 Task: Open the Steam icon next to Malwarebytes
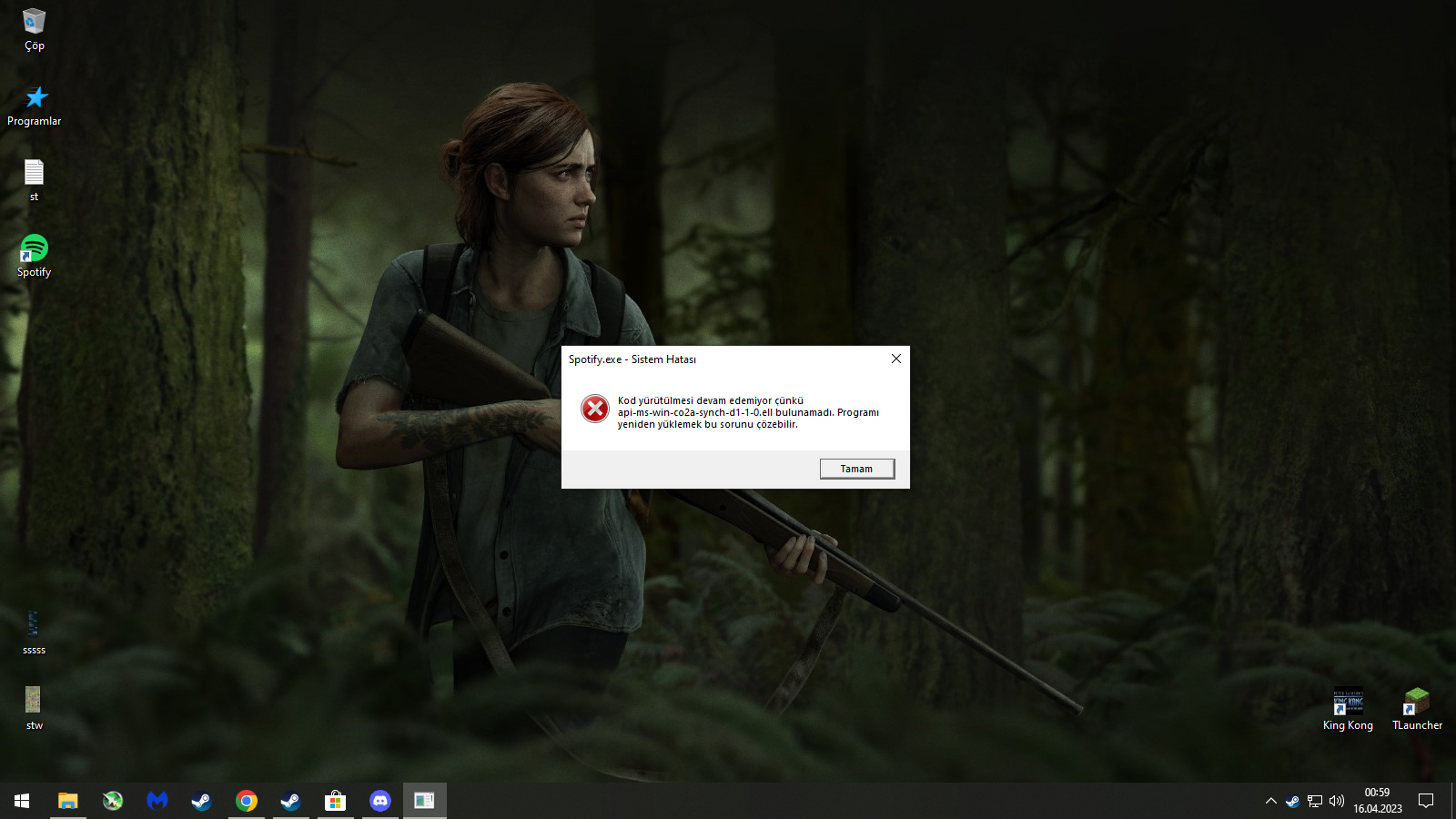tap(201, 801)
